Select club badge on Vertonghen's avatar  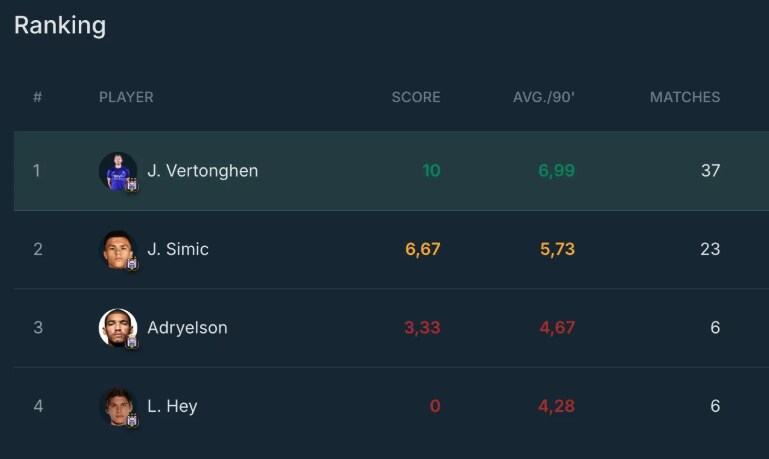coord(132,185)
